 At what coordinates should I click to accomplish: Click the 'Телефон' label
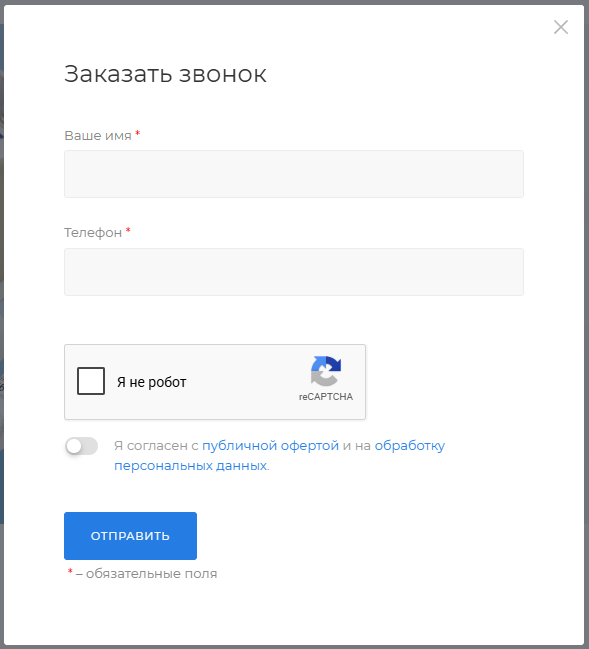(93, 233)
